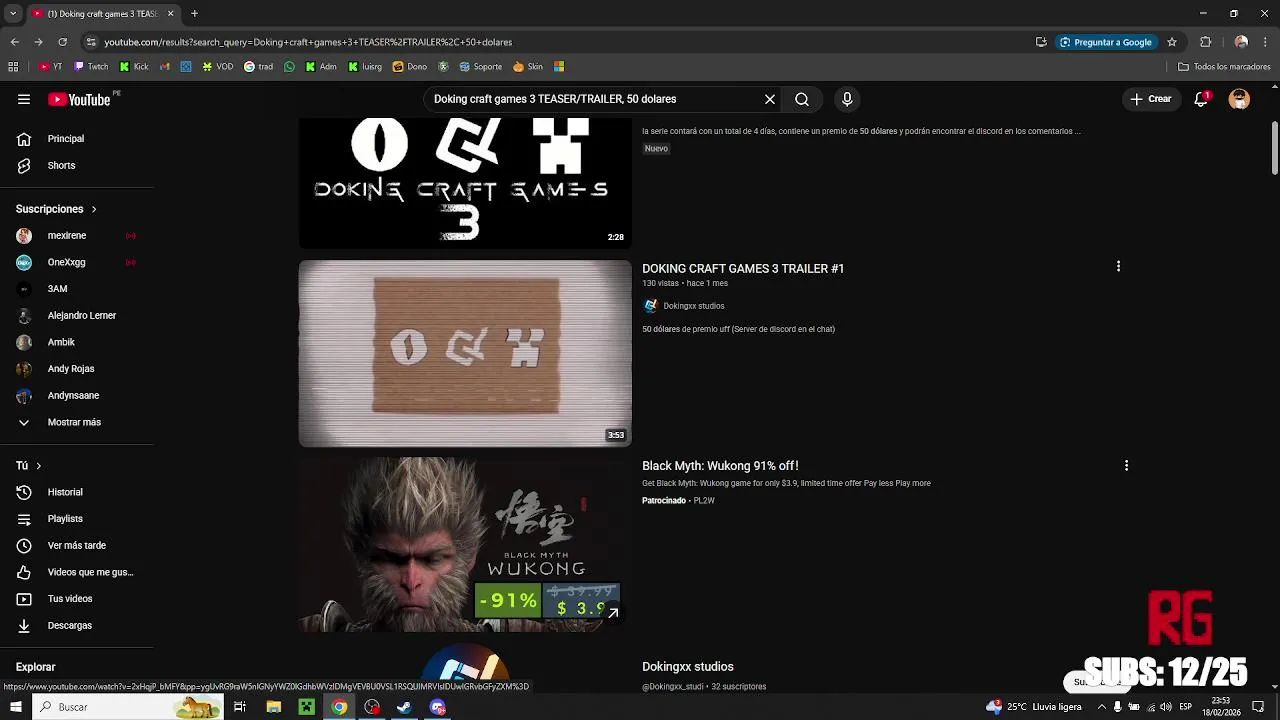Open the YouTube hamburger guide menu

[x=24, y=99]
